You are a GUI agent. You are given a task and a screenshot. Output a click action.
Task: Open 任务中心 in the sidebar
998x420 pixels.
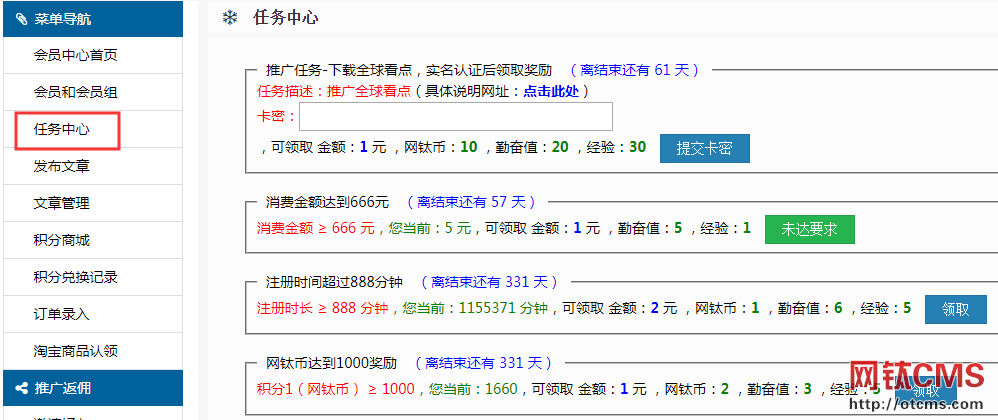tap(62, 129)
